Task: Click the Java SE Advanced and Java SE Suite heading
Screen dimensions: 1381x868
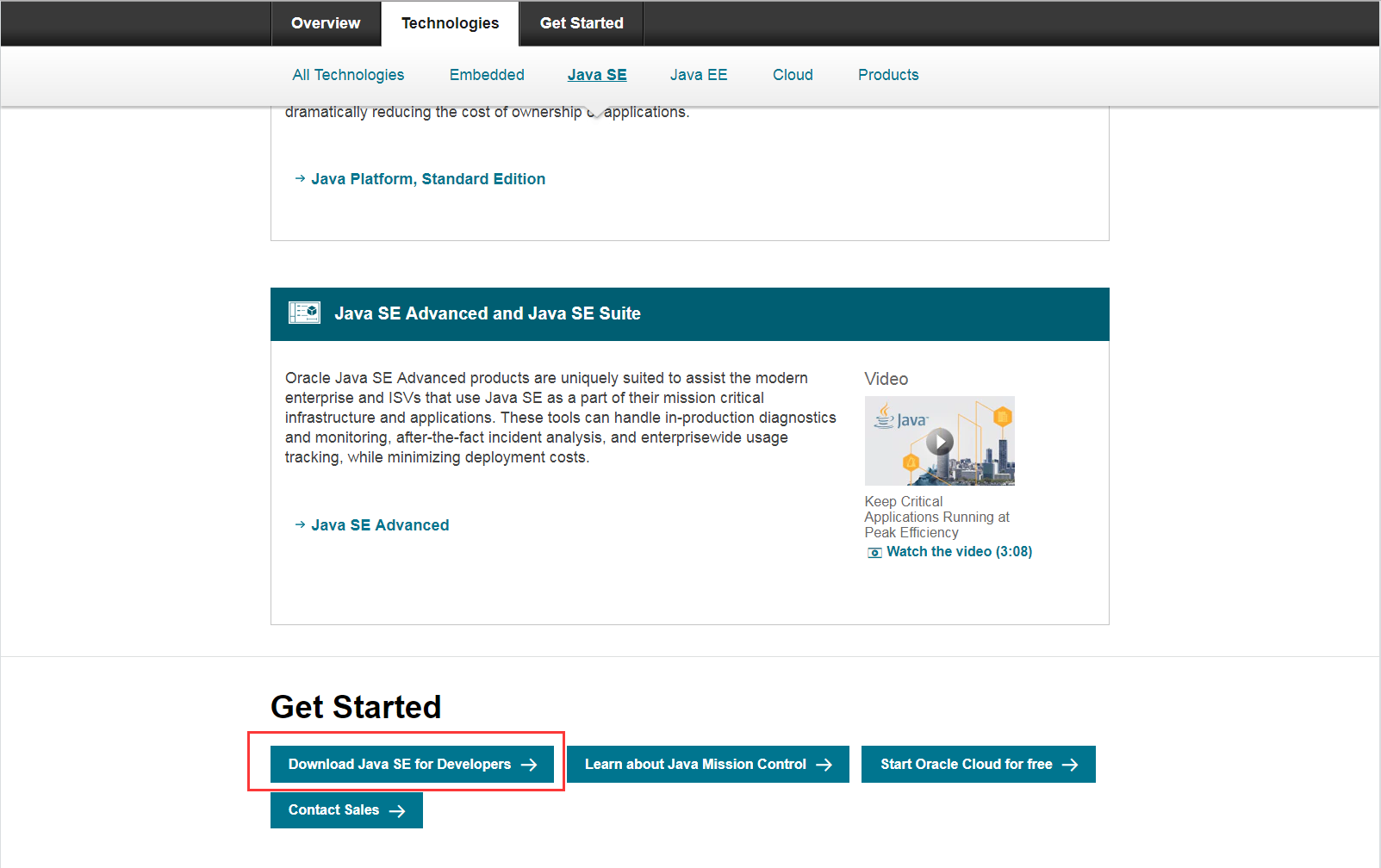Action: pos(488,313)
